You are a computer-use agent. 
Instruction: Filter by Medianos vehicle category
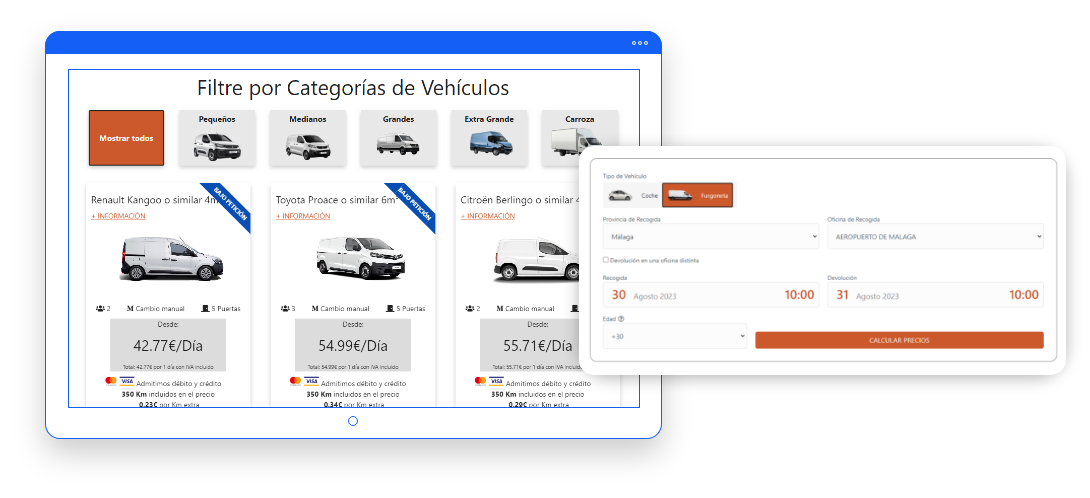click(x=308, y=138)
